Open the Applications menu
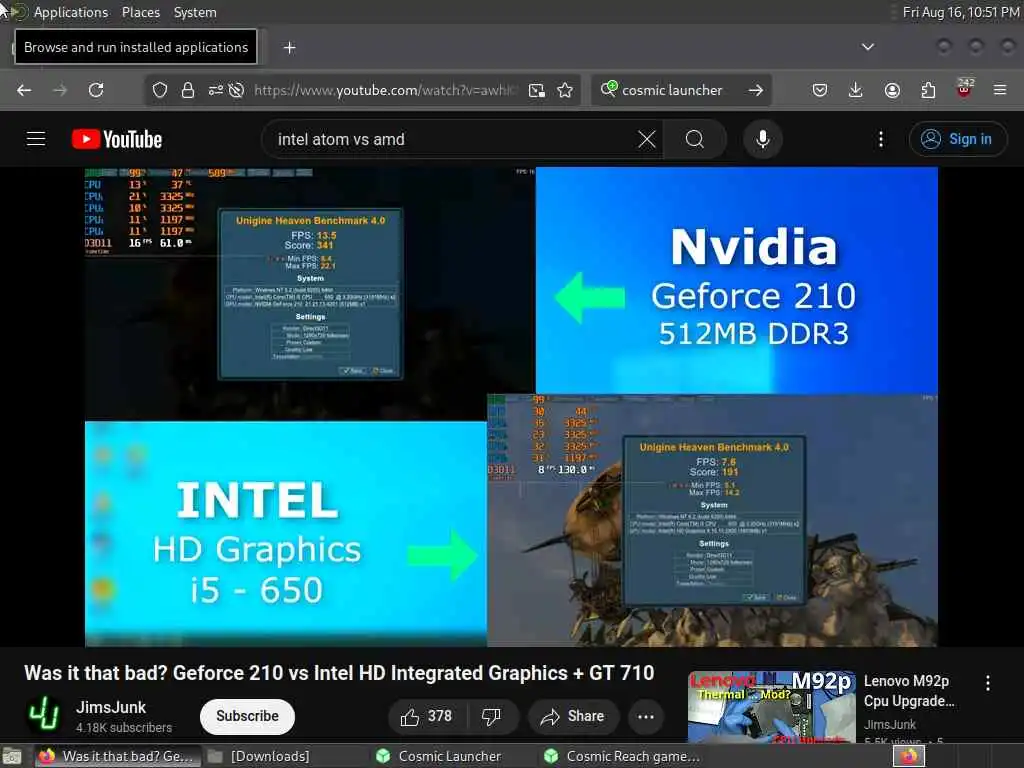The width and height of the screenshot is (1024, 768). [71, 12]
